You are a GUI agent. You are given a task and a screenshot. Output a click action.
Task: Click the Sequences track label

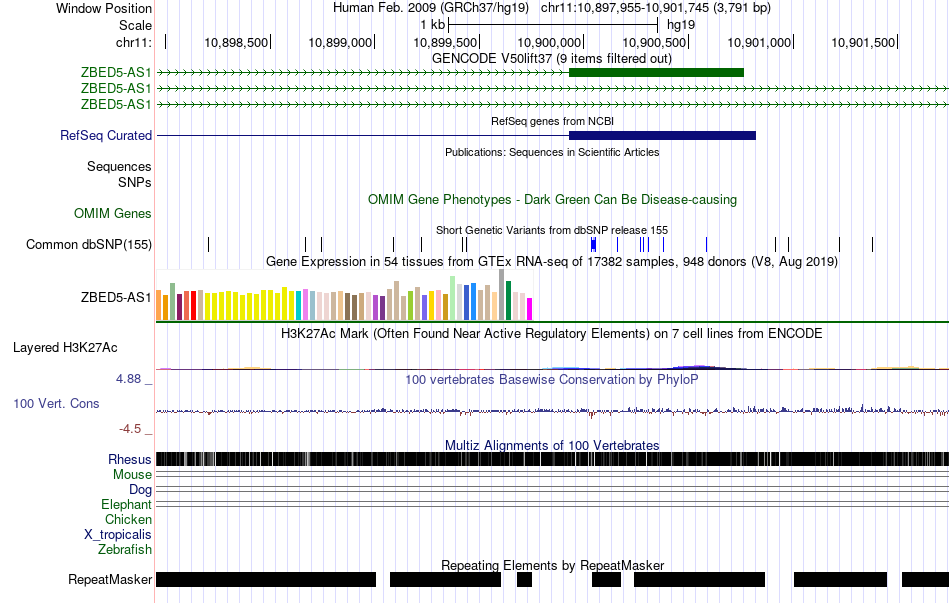pos(119,167)
